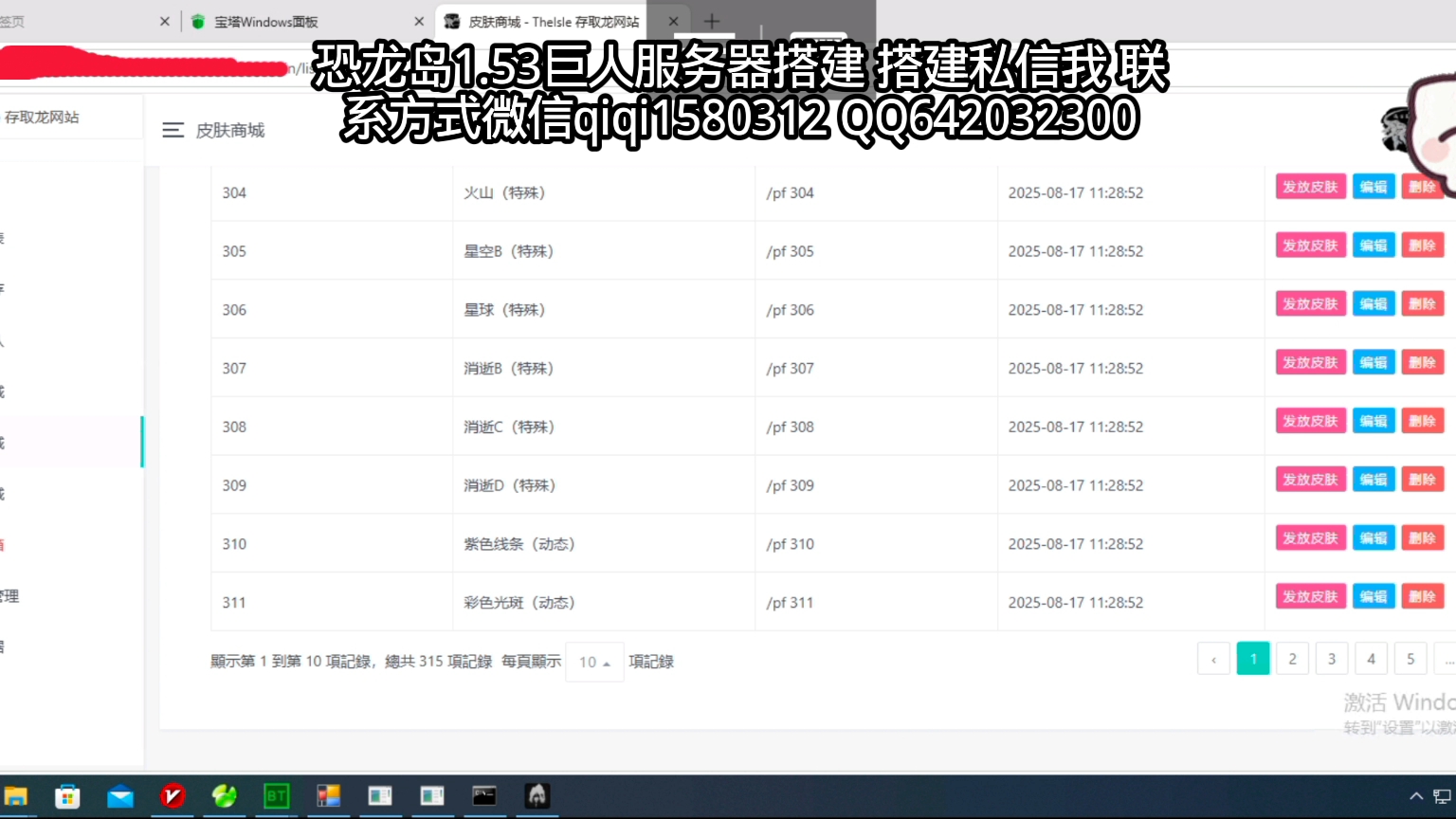
Task: Click 发放皮肤 for skin 307
Action: [1311, 362]
